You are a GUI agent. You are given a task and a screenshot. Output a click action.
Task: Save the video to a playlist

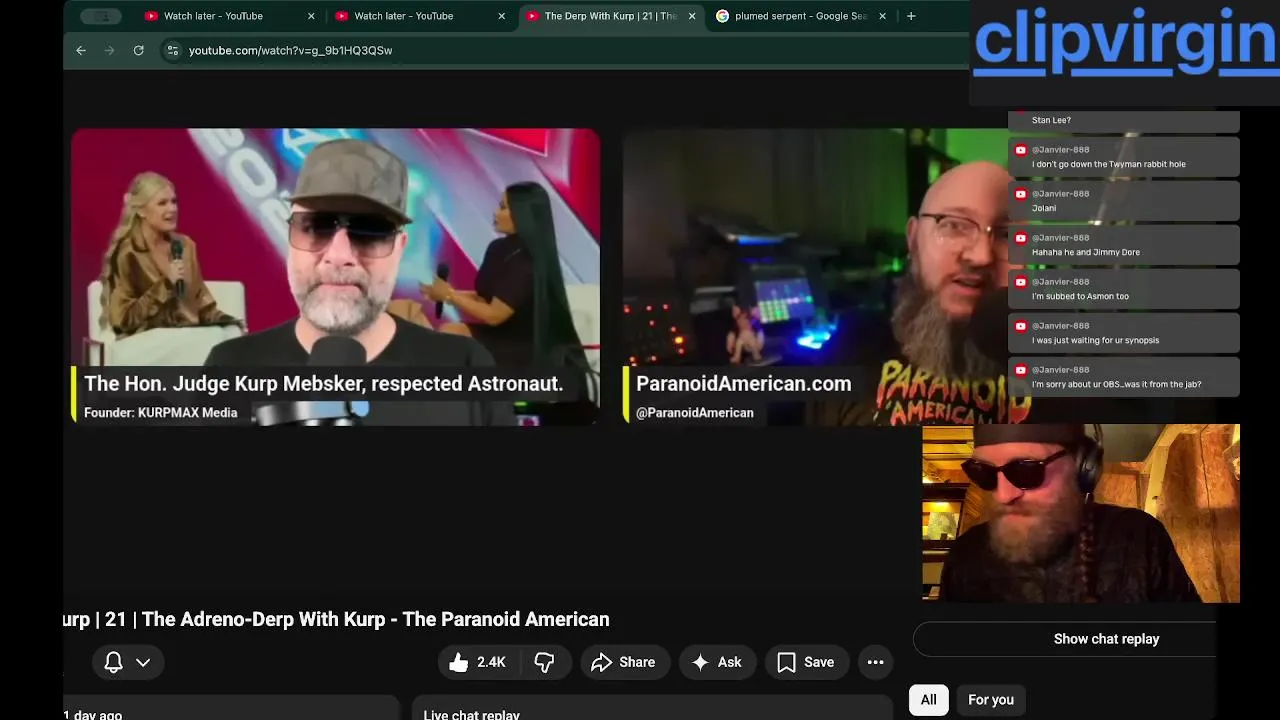coord(806,662)
